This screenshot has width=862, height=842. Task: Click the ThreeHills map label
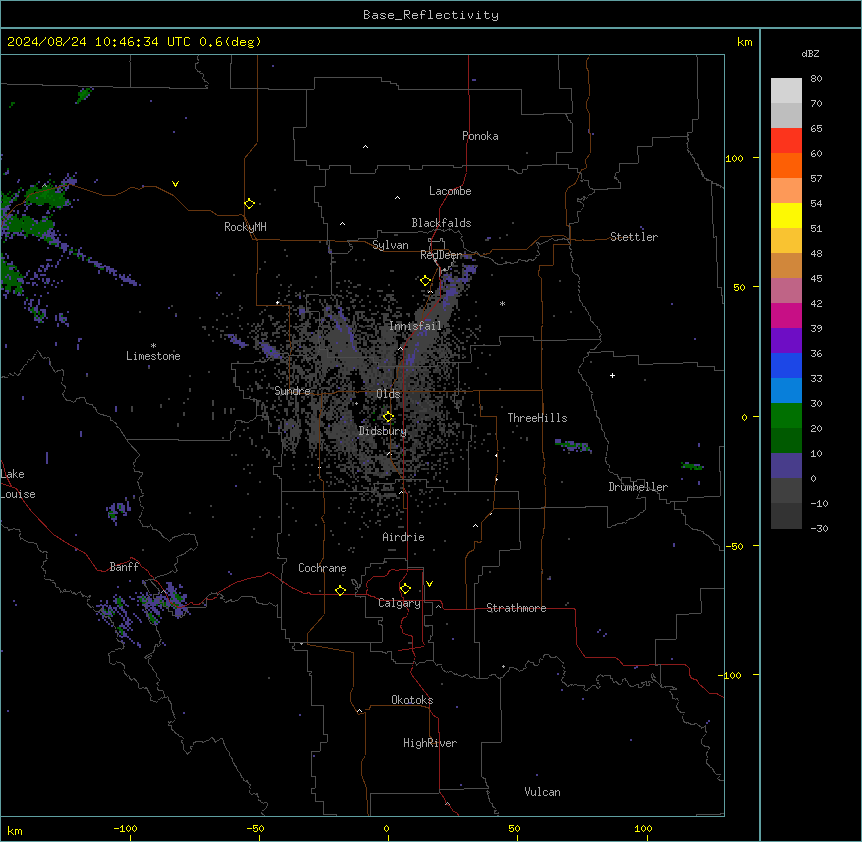537,418
